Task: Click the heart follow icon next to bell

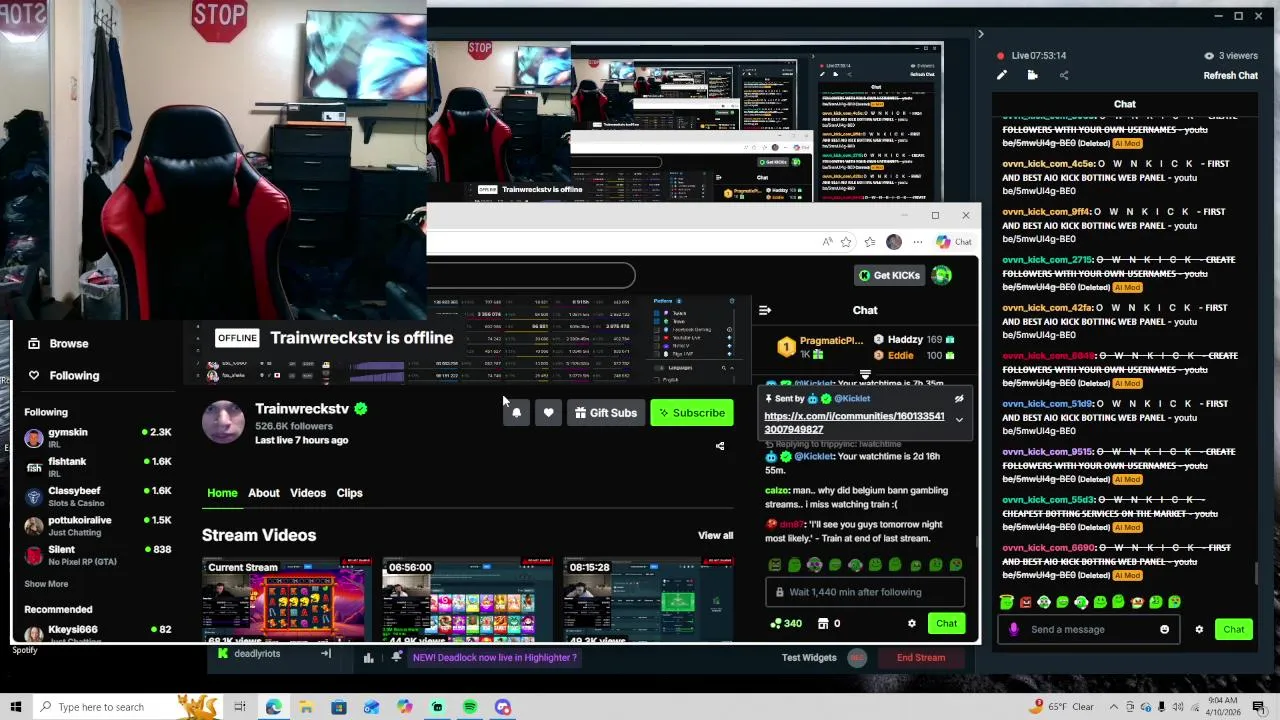Action: click(548, 413)
